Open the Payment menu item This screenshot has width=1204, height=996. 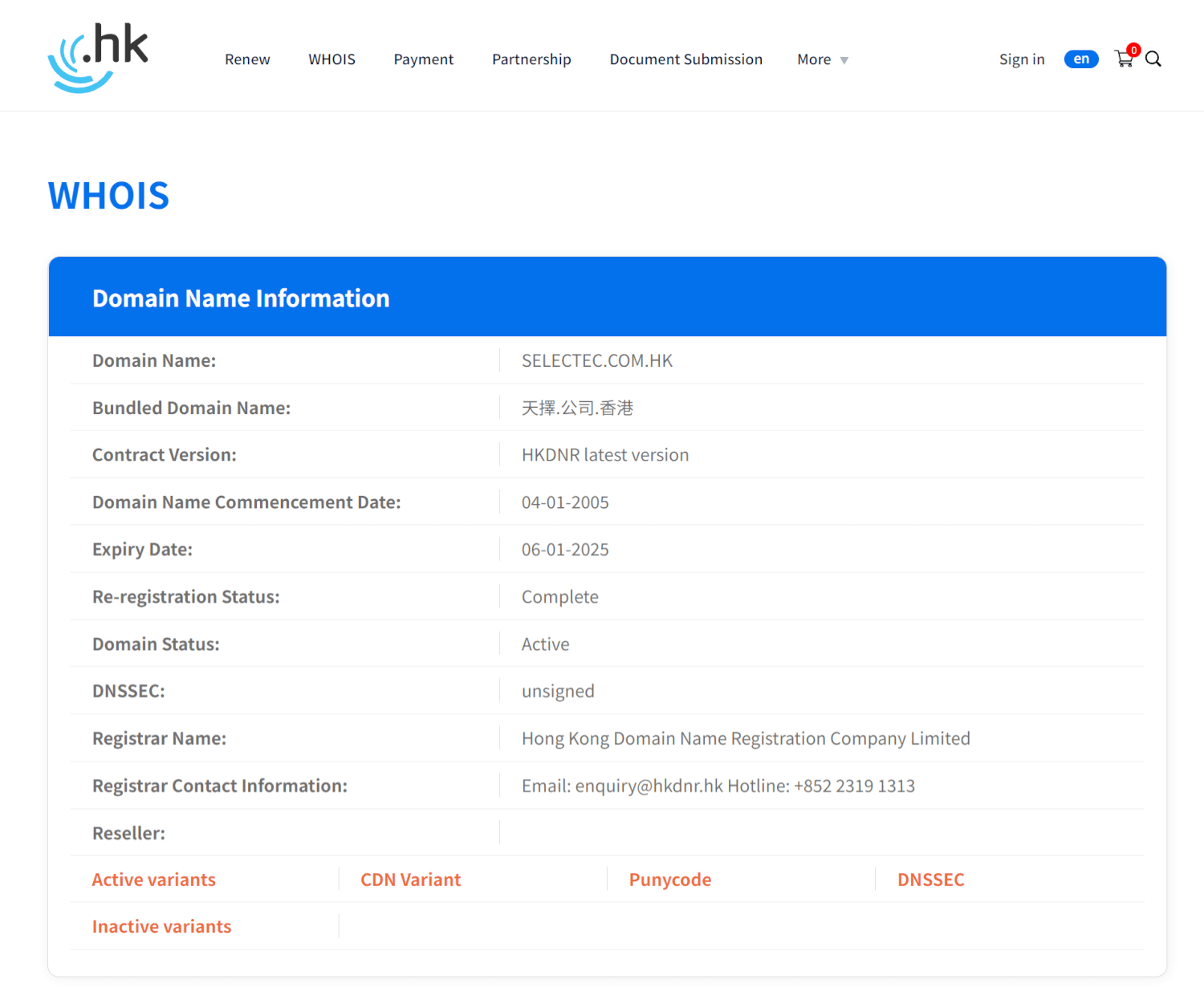coord(423,59)
